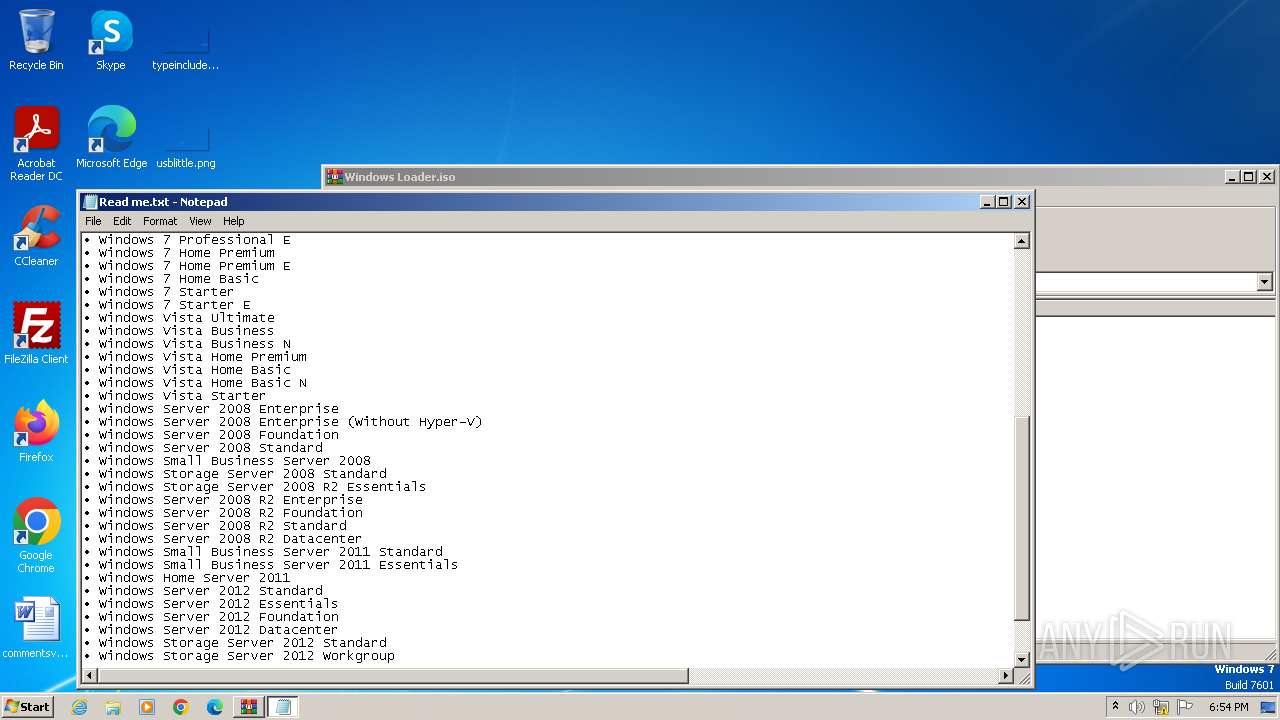
Task: Open the Recycle Bin desktop icon
Action: coord(36,40)
